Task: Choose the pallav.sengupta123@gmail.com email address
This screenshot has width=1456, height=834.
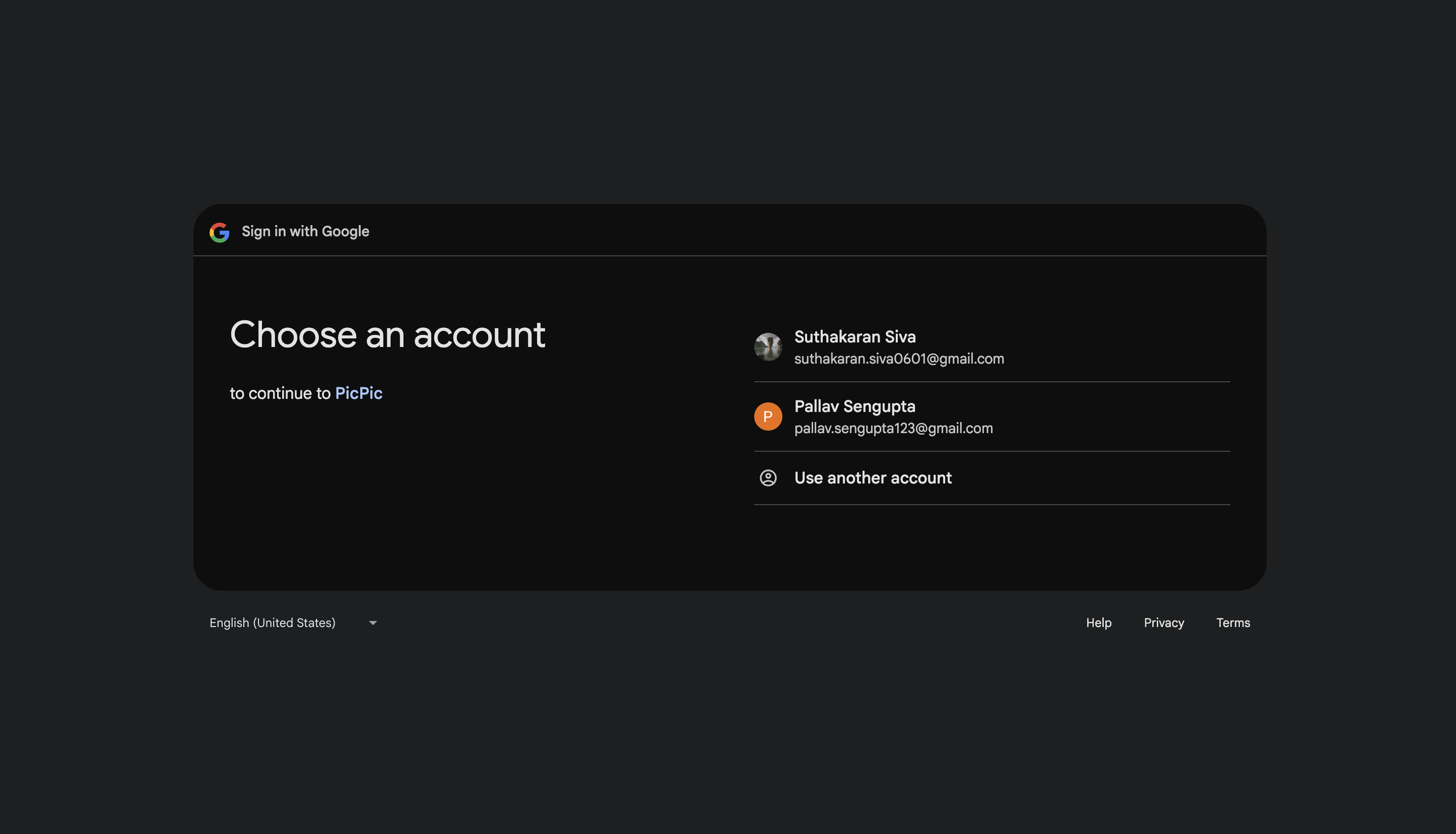Action: point(893,429)
